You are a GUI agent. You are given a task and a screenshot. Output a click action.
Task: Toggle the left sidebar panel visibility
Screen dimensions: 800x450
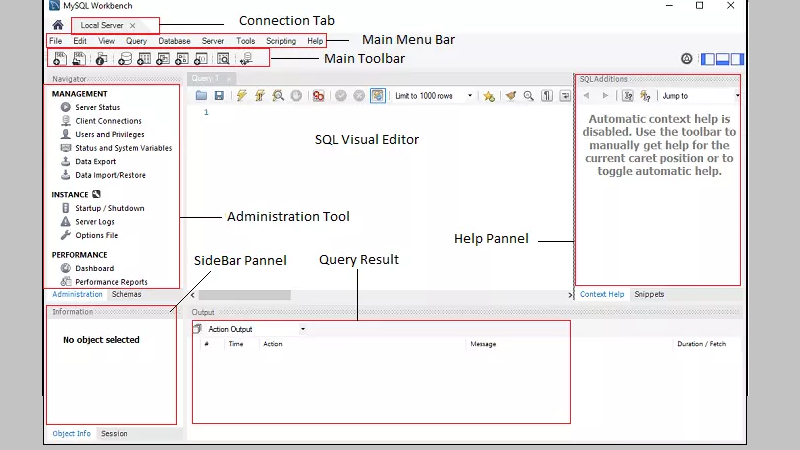pyautogui.click(x=708, y=59)
